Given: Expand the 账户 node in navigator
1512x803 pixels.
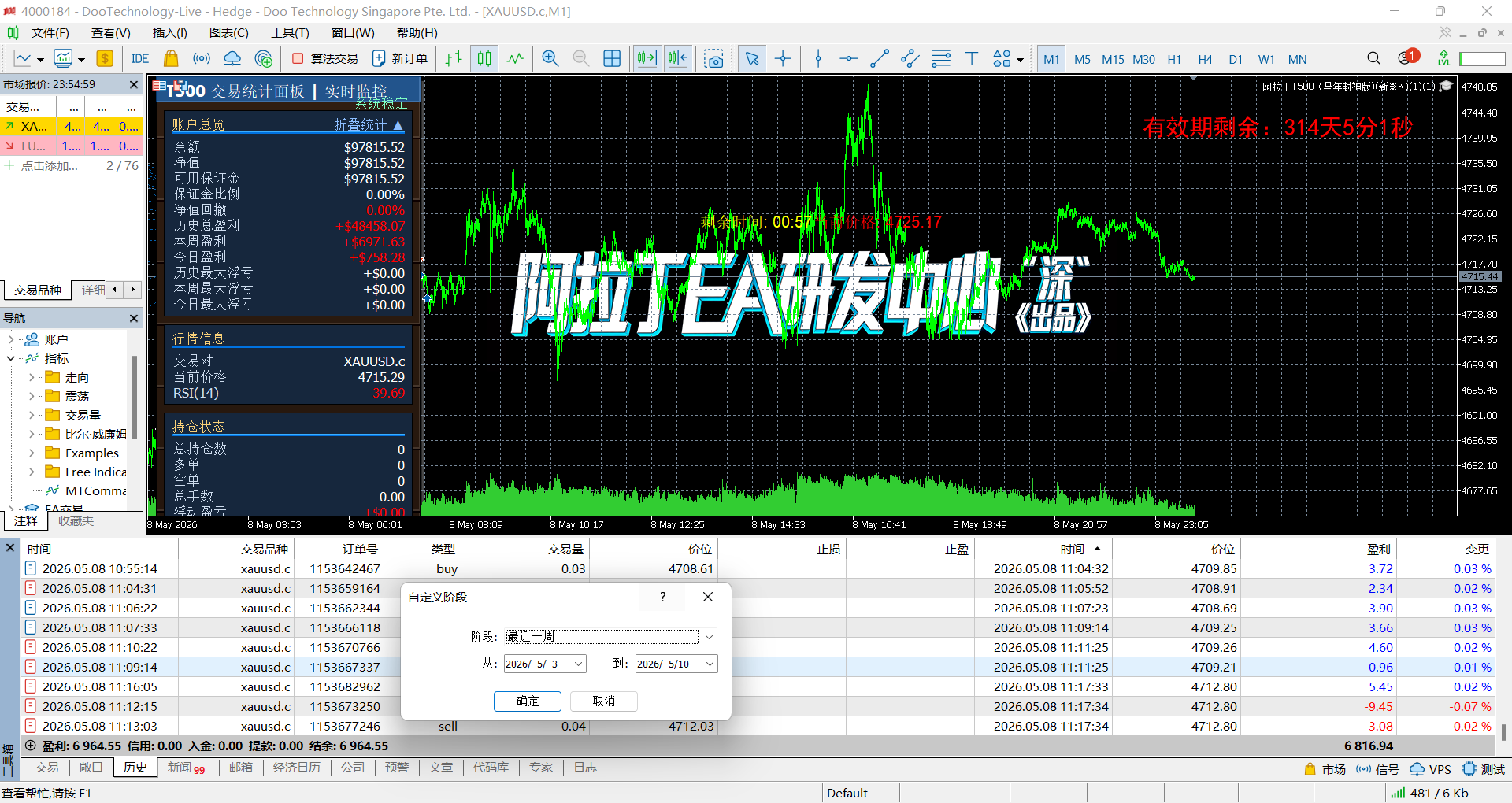Looking at the screenshot, I should tap(11, 340).
